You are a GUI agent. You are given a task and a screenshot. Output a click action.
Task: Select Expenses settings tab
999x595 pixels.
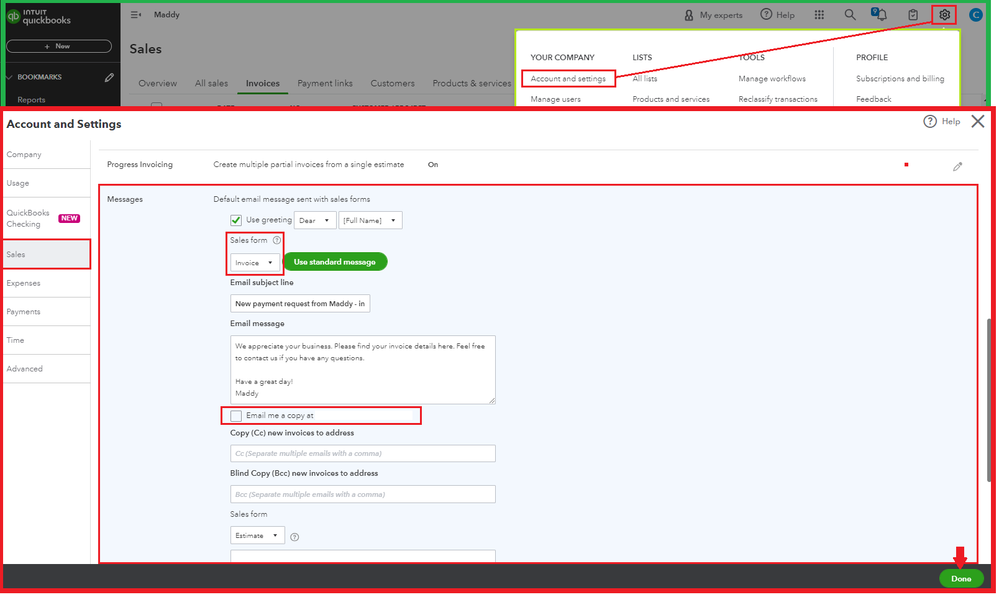[x=46, y=283]
